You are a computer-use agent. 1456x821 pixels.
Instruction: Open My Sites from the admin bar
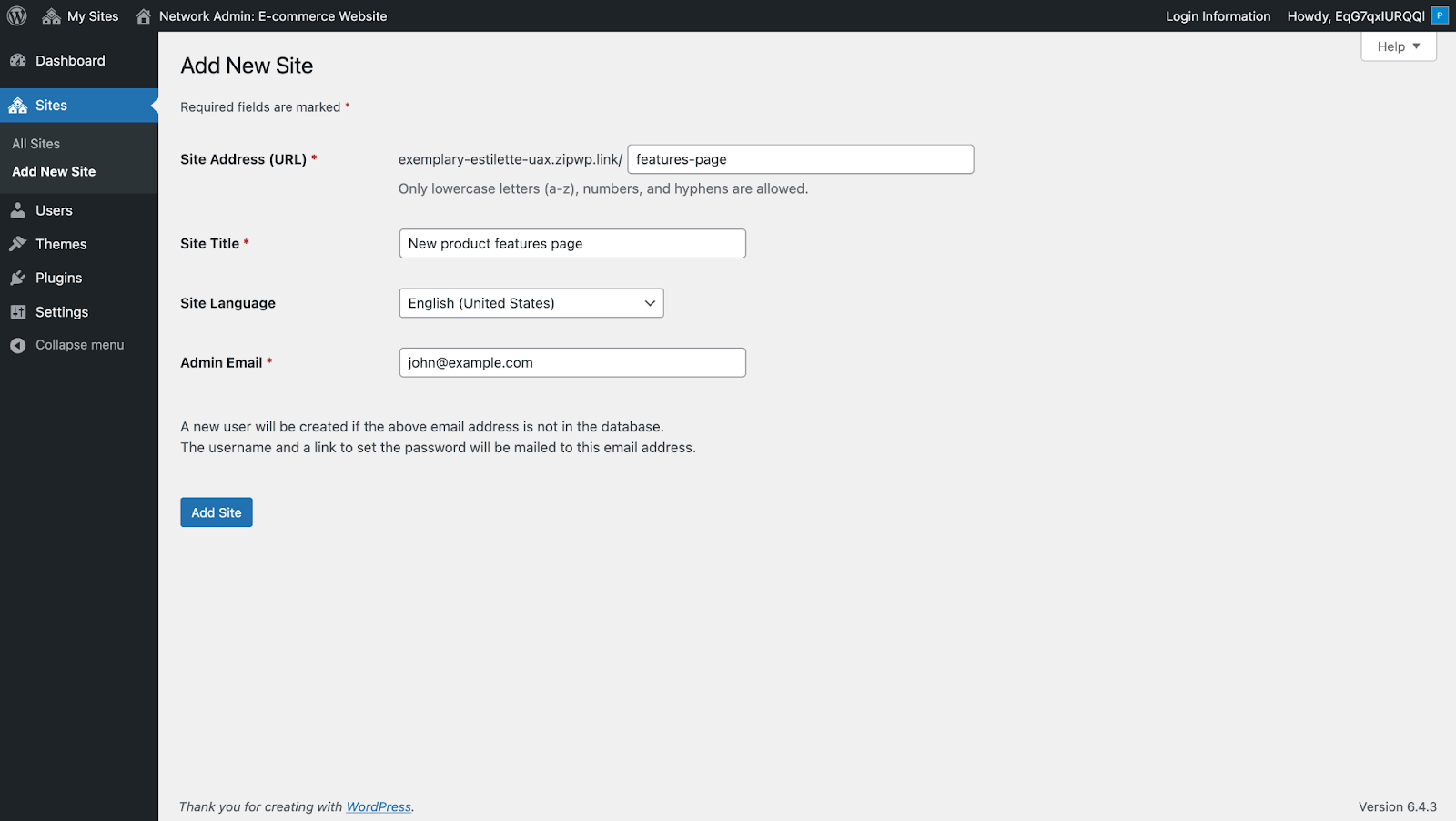pos(80,15)
